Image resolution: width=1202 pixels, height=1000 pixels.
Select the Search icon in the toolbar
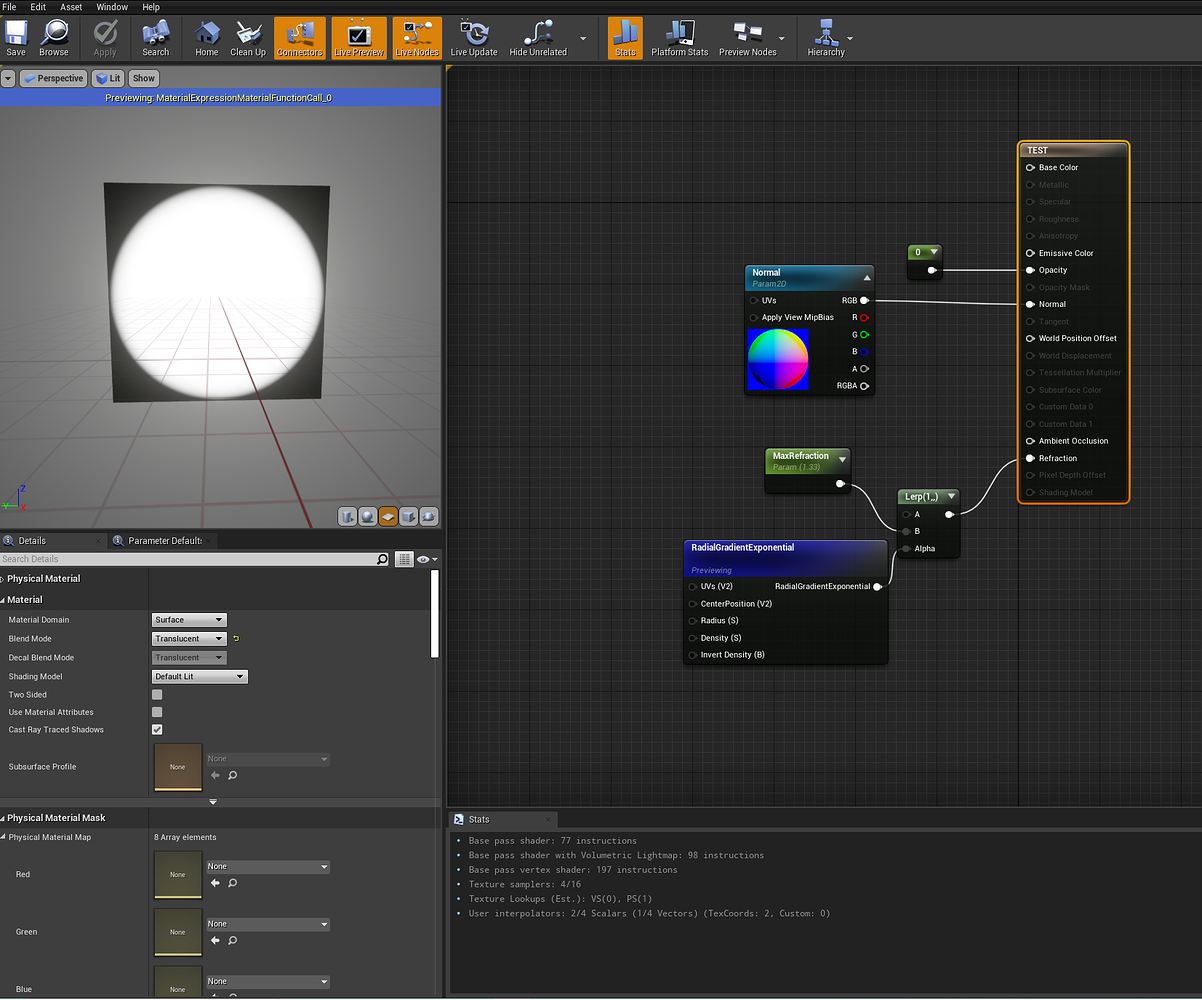point(156,38)
